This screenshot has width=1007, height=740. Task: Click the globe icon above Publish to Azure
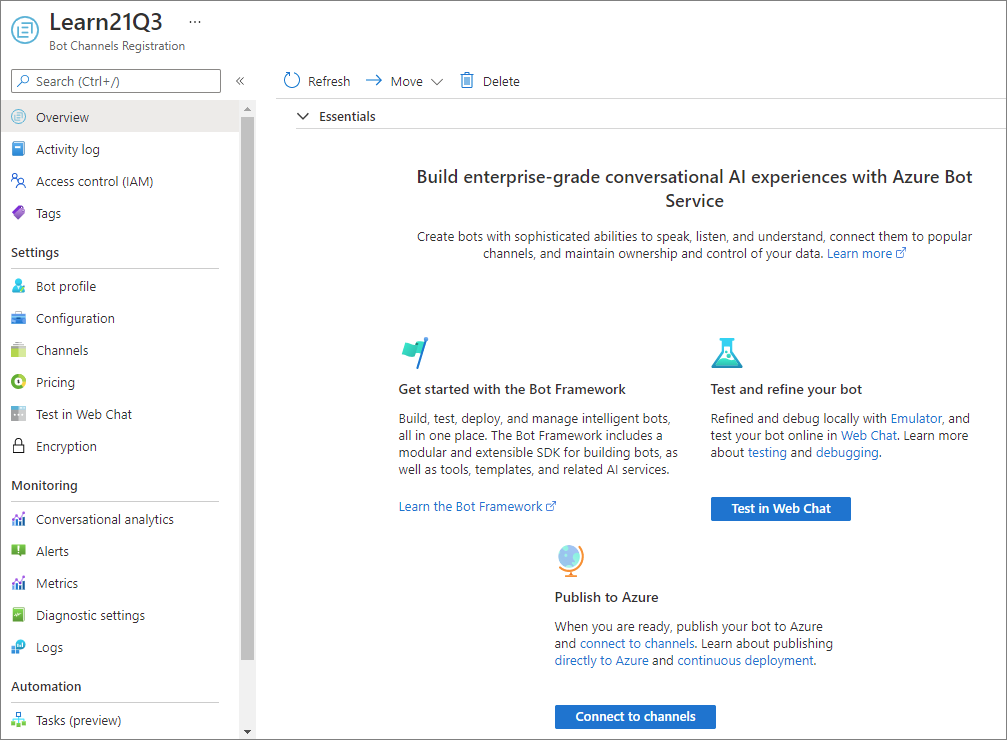(x=570, y=560)
